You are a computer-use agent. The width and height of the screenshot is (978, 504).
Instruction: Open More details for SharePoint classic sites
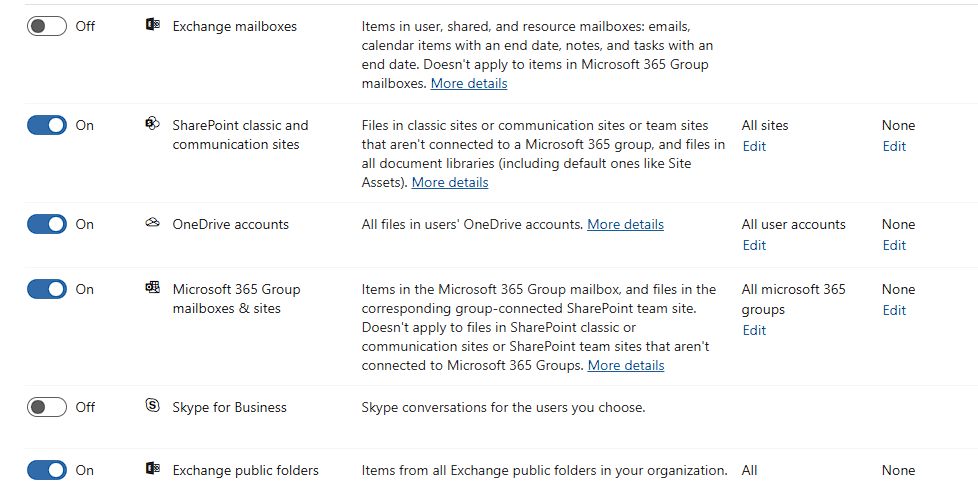[450, 183]
